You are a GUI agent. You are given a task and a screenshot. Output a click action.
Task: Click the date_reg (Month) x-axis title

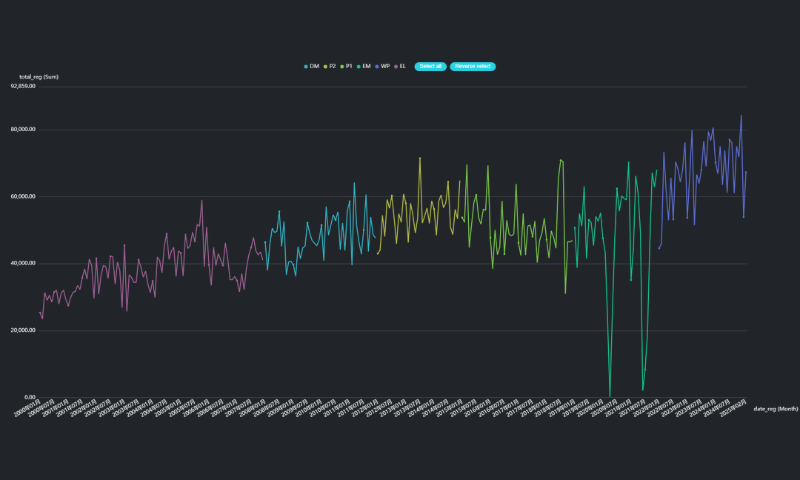coord(775,408)
